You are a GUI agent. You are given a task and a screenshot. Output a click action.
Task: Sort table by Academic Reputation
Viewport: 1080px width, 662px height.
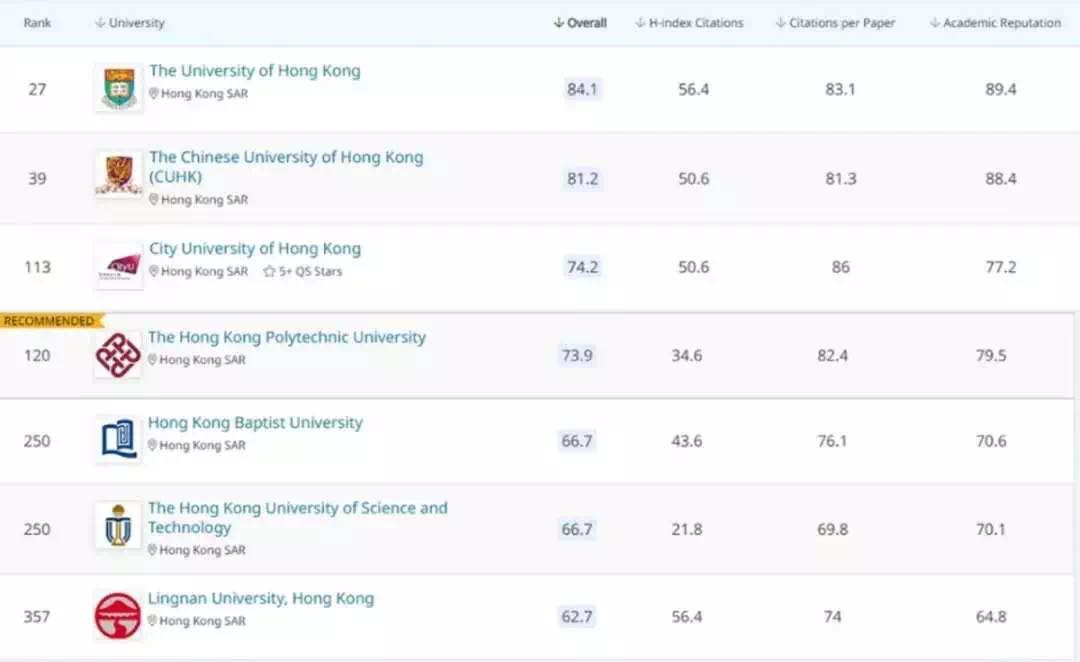click(995, 23)
